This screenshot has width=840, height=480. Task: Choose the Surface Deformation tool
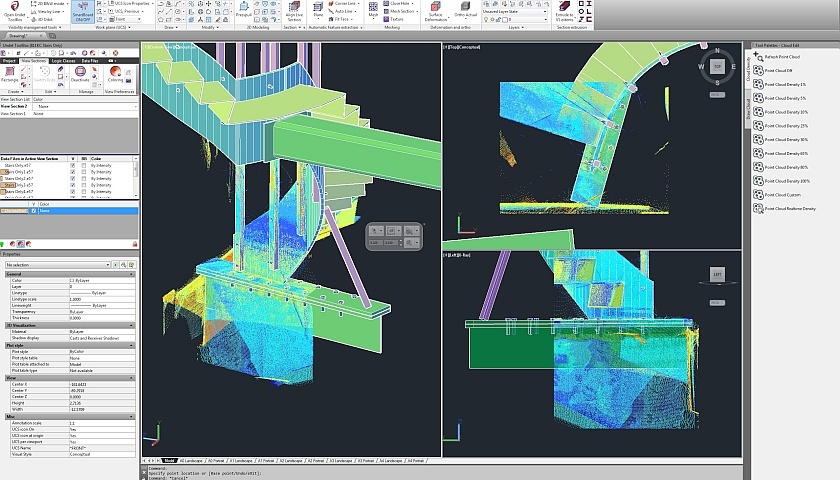tap(436, 11)
